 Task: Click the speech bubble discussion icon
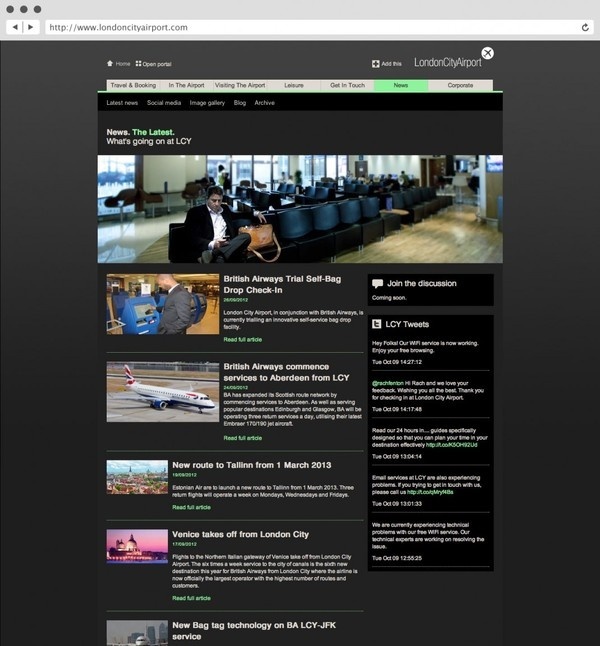(x=377, y=283)
